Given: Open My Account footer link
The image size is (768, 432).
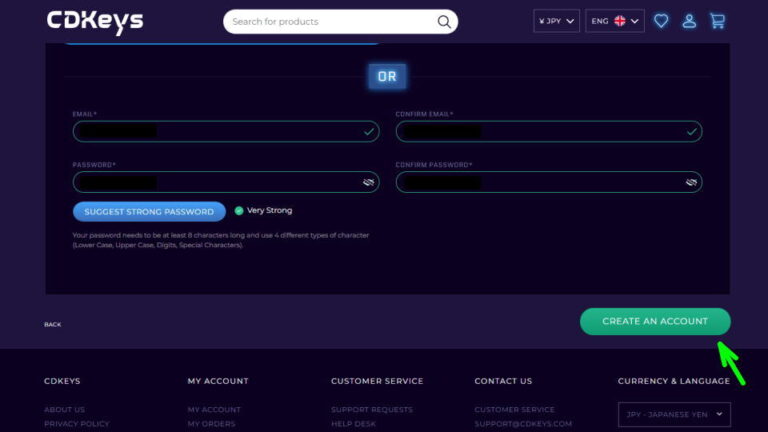Looking at the screenshot, I should (214, 410).
